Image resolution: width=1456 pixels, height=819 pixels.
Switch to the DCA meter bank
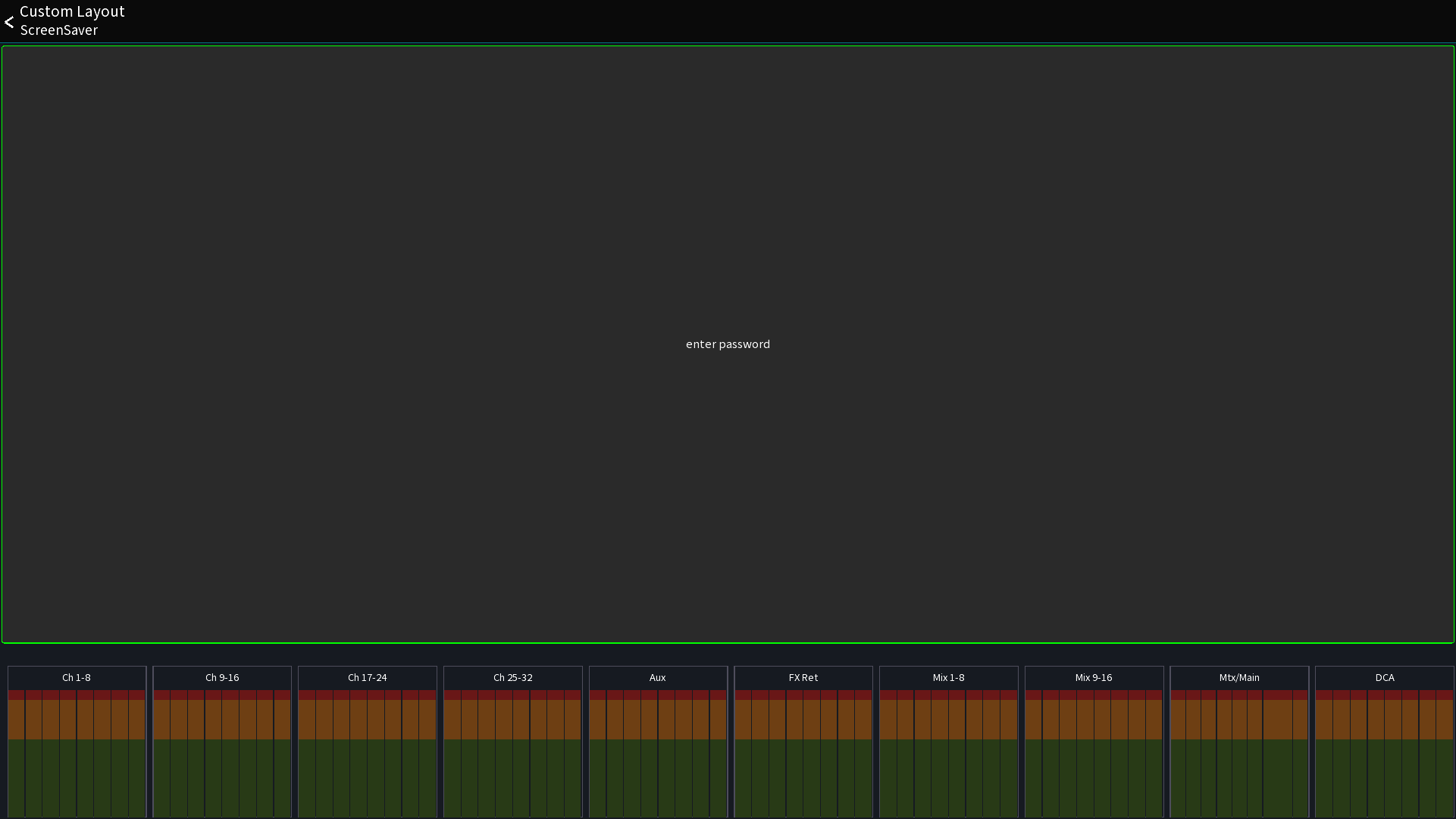[1385, 678]
